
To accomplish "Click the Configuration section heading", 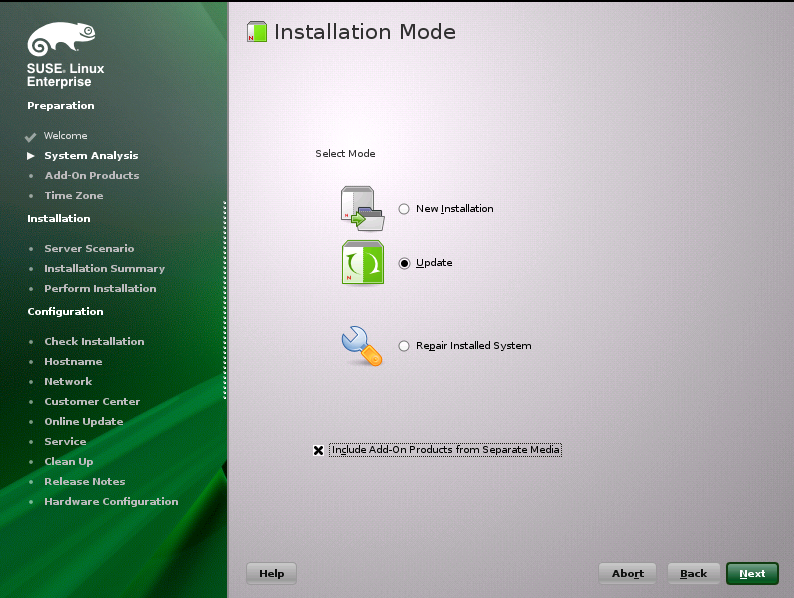I will (x=65, y=312).
